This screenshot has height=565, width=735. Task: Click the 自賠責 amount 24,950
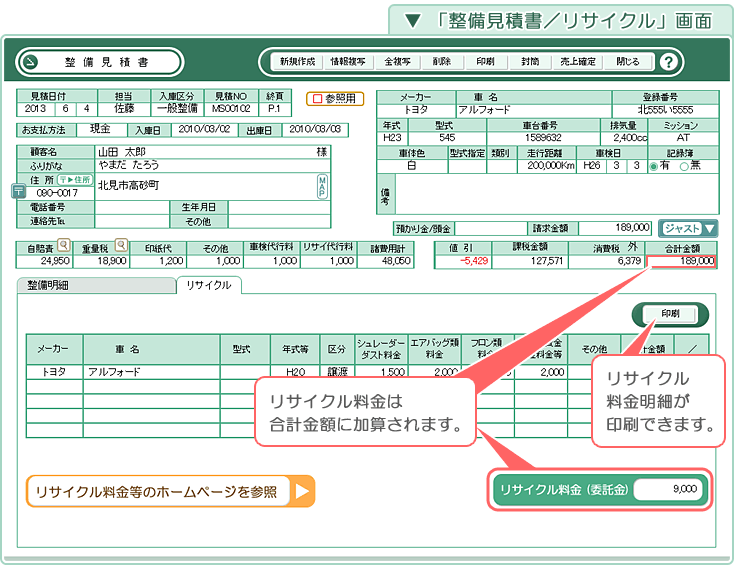[44, 262]
